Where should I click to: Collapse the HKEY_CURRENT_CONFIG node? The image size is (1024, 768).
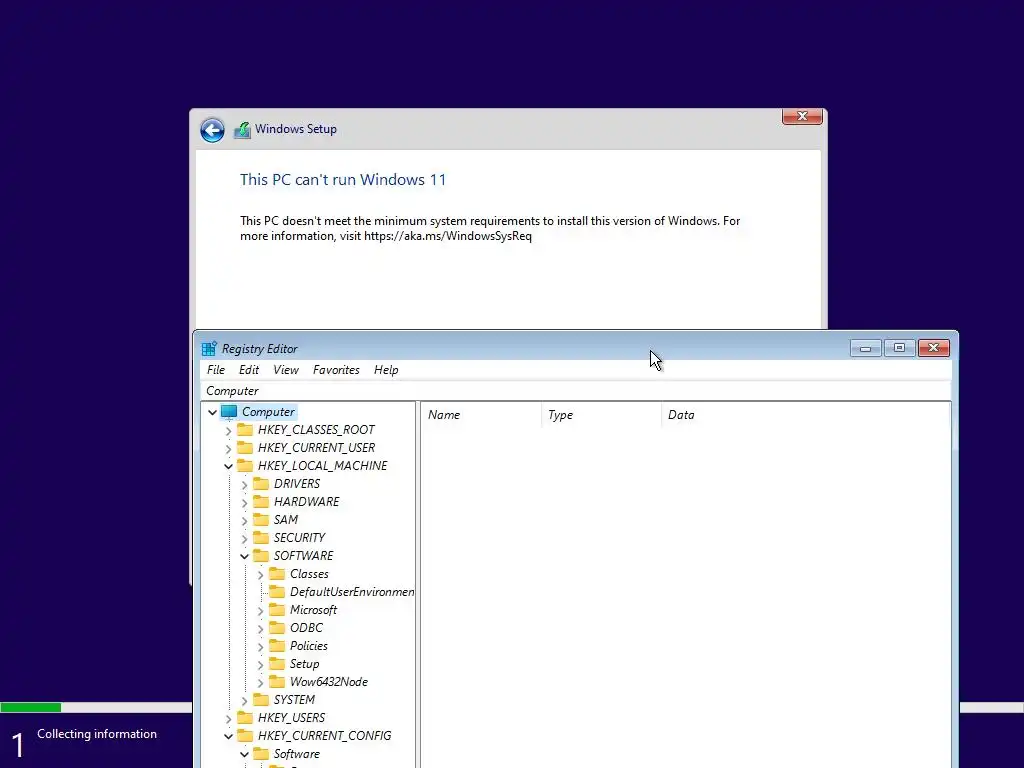[x=228, y=736]
